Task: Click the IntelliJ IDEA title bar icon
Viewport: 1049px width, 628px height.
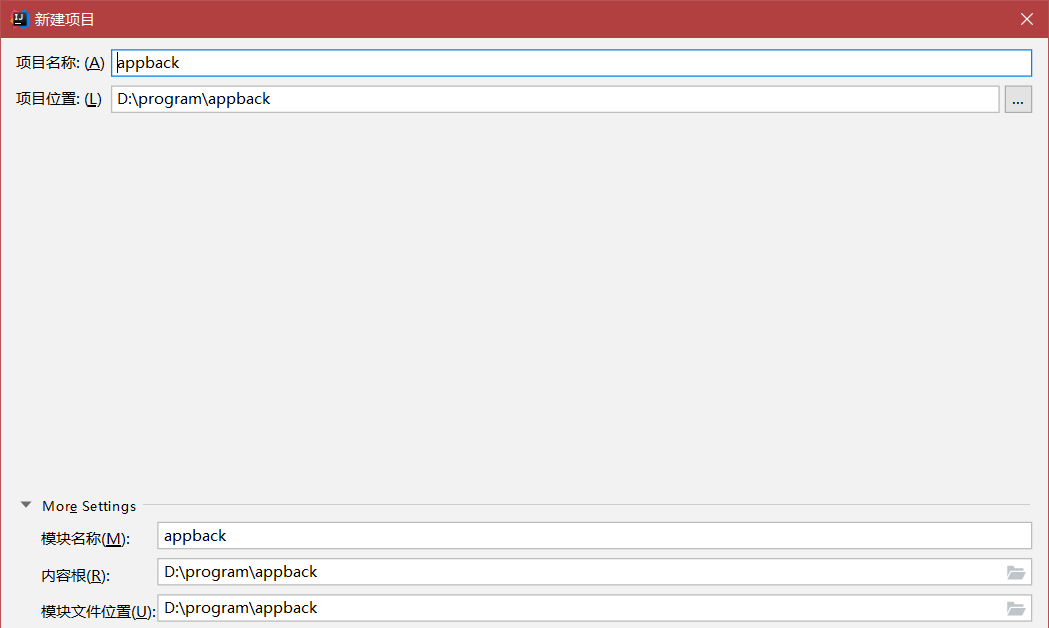Action: click(20, 19)
